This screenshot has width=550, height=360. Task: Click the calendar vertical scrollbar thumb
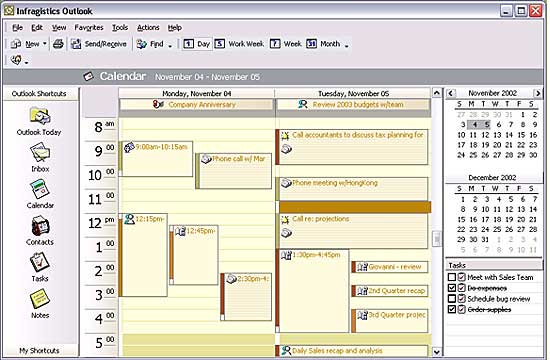[x=437, y=239]
